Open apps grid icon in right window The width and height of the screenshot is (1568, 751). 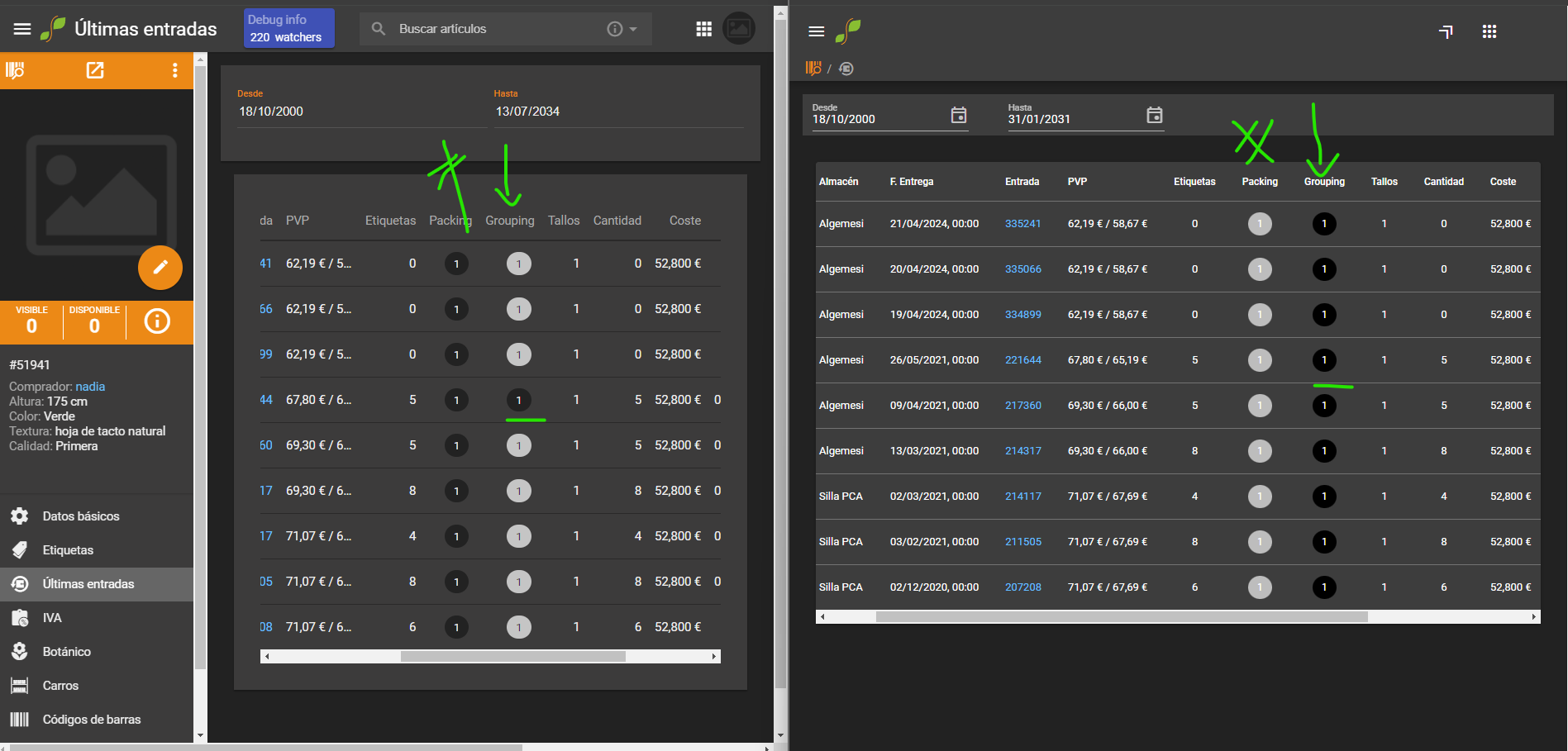(1489, 31)
